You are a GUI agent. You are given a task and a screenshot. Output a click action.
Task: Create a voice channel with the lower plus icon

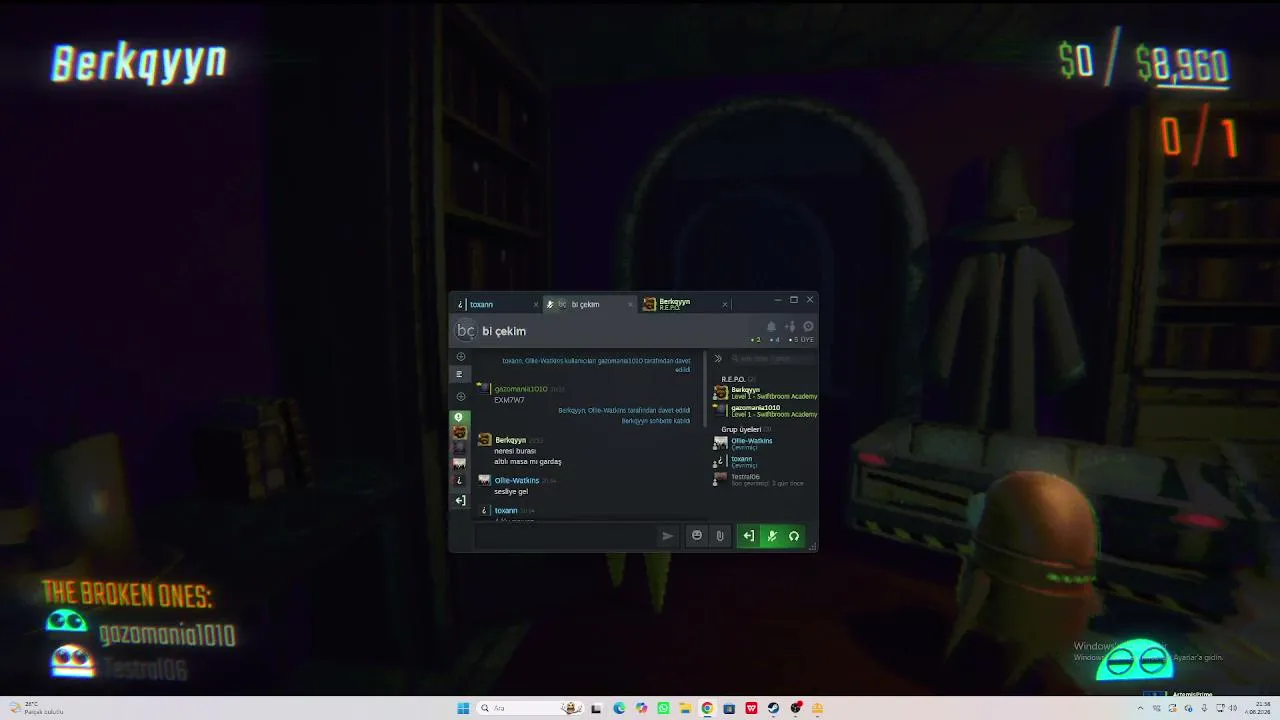(x=461, y=397)
